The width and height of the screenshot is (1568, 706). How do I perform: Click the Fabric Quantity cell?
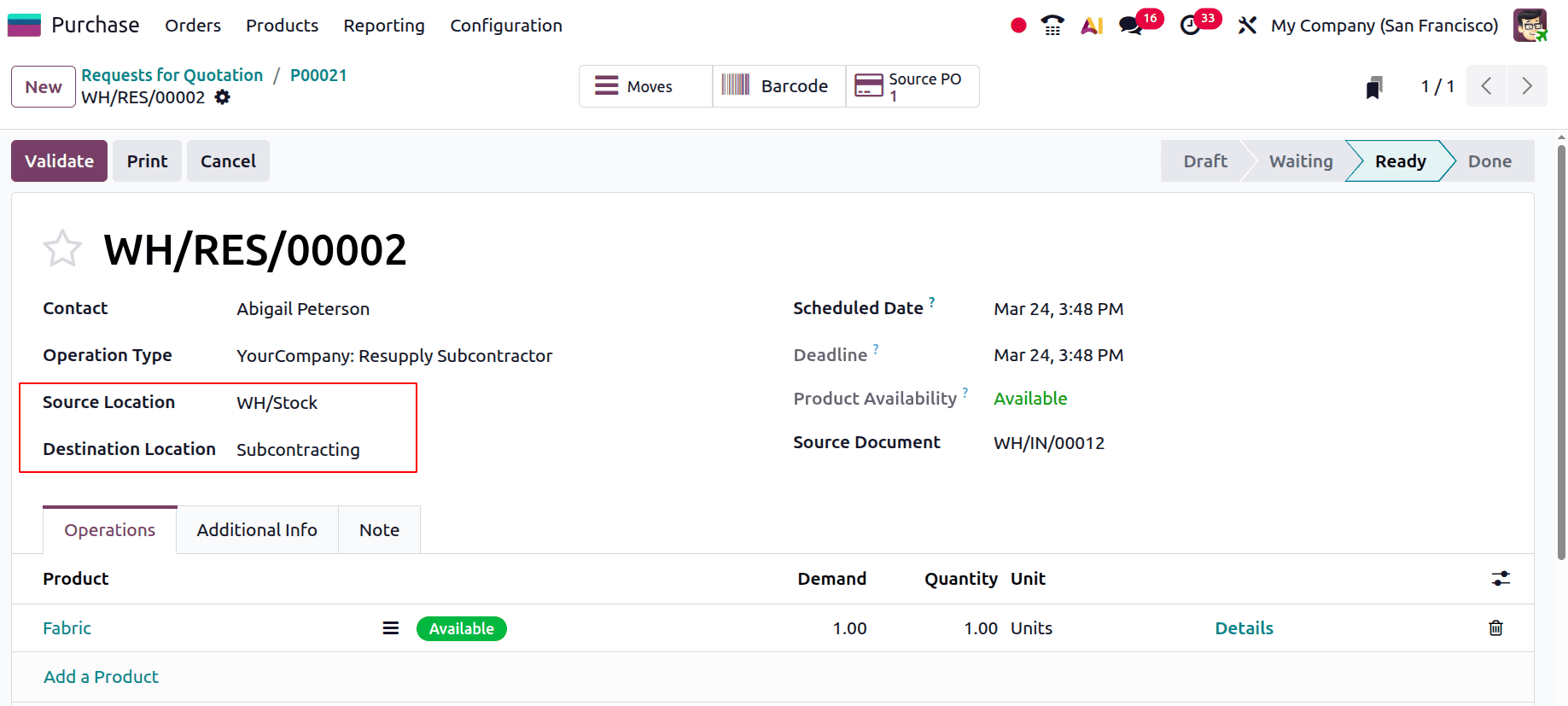click(981, 628)
